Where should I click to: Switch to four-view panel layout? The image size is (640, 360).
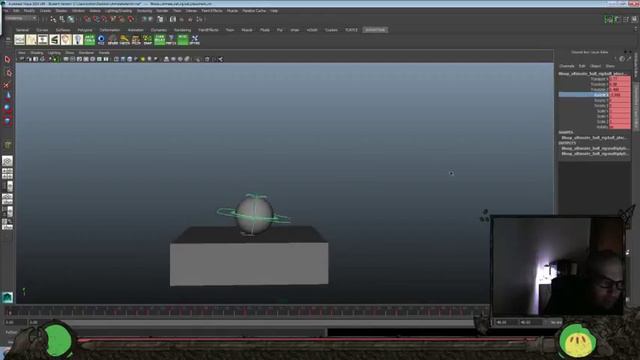click(x=7, y=174)
